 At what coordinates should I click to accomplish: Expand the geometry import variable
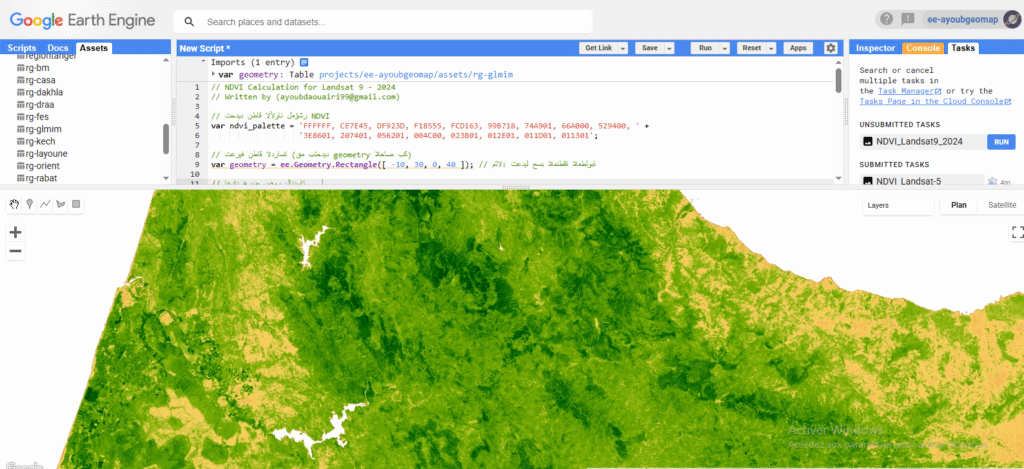[x=213, y=75]
